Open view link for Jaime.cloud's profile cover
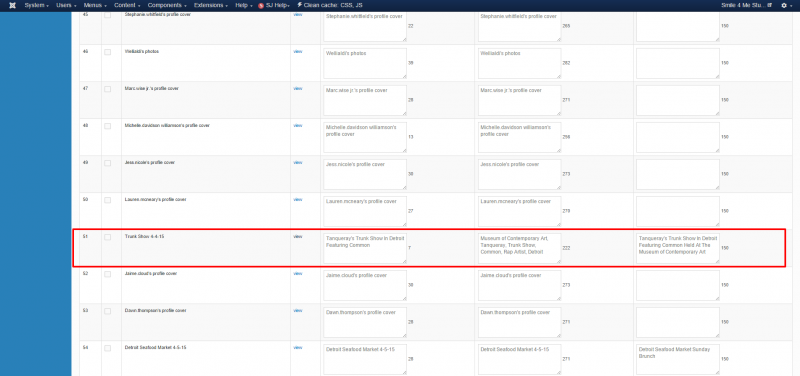This screenshot has height=376, width=800. click(297, 273)
